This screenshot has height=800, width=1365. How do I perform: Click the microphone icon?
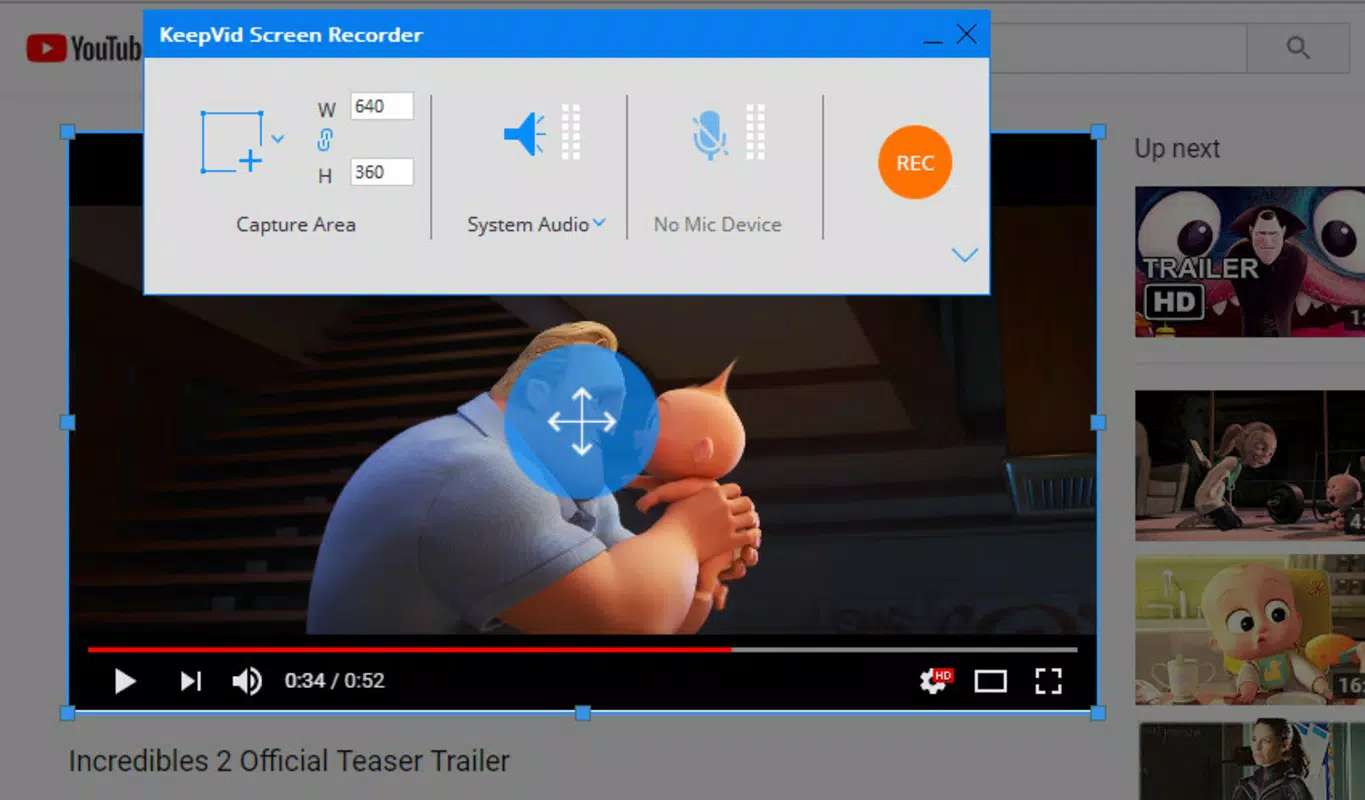710,135
